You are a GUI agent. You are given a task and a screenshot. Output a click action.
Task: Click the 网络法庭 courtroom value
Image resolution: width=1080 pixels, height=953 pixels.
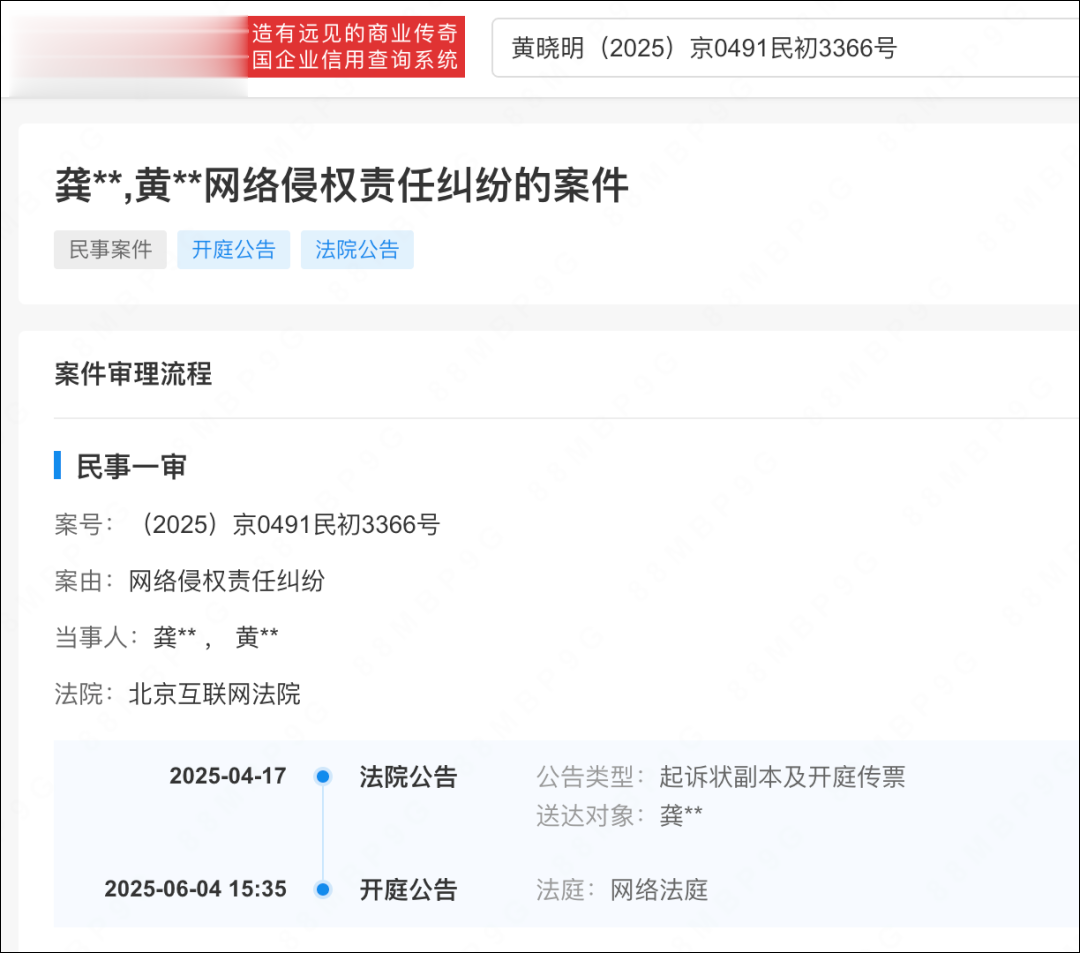[659, 890]
